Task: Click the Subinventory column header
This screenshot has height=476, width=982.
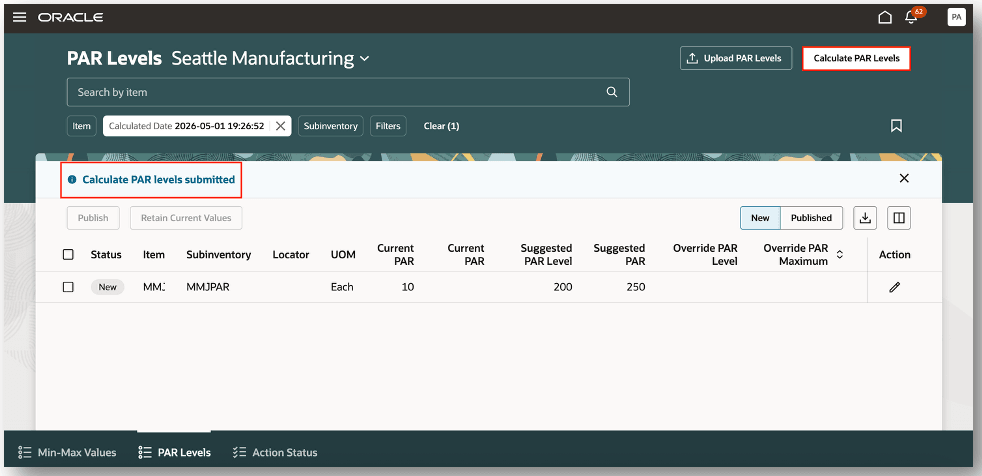Action: (219, 254)
